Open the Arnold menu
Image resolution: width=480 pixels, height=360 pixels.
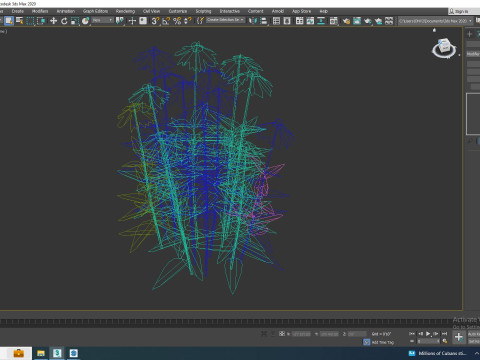pos(278,11)
